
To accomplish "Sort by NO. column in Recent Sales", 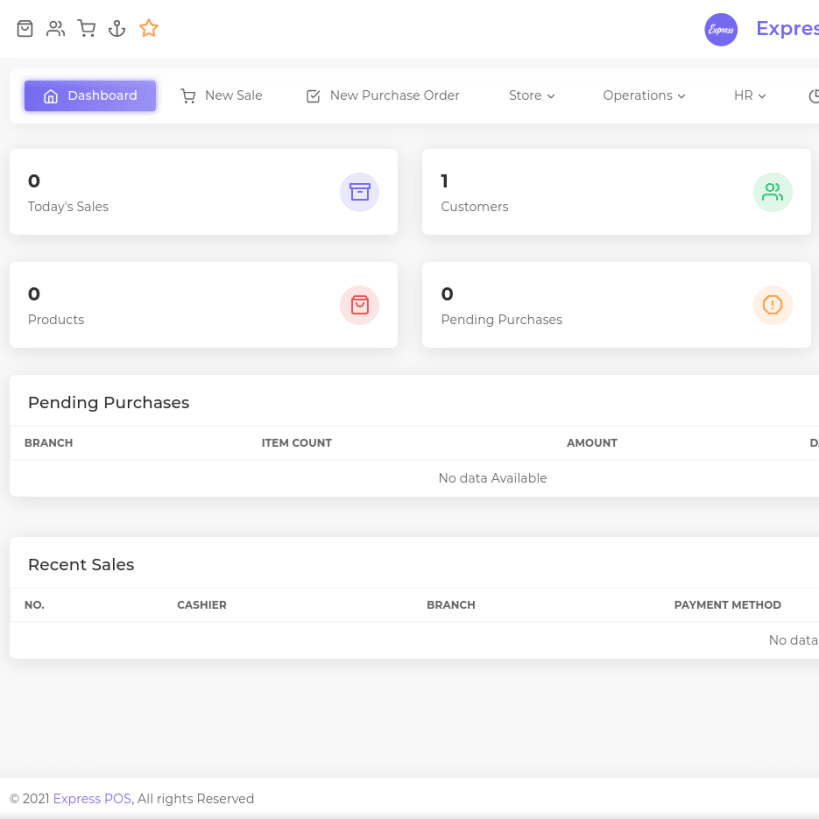I will [34, 605].
